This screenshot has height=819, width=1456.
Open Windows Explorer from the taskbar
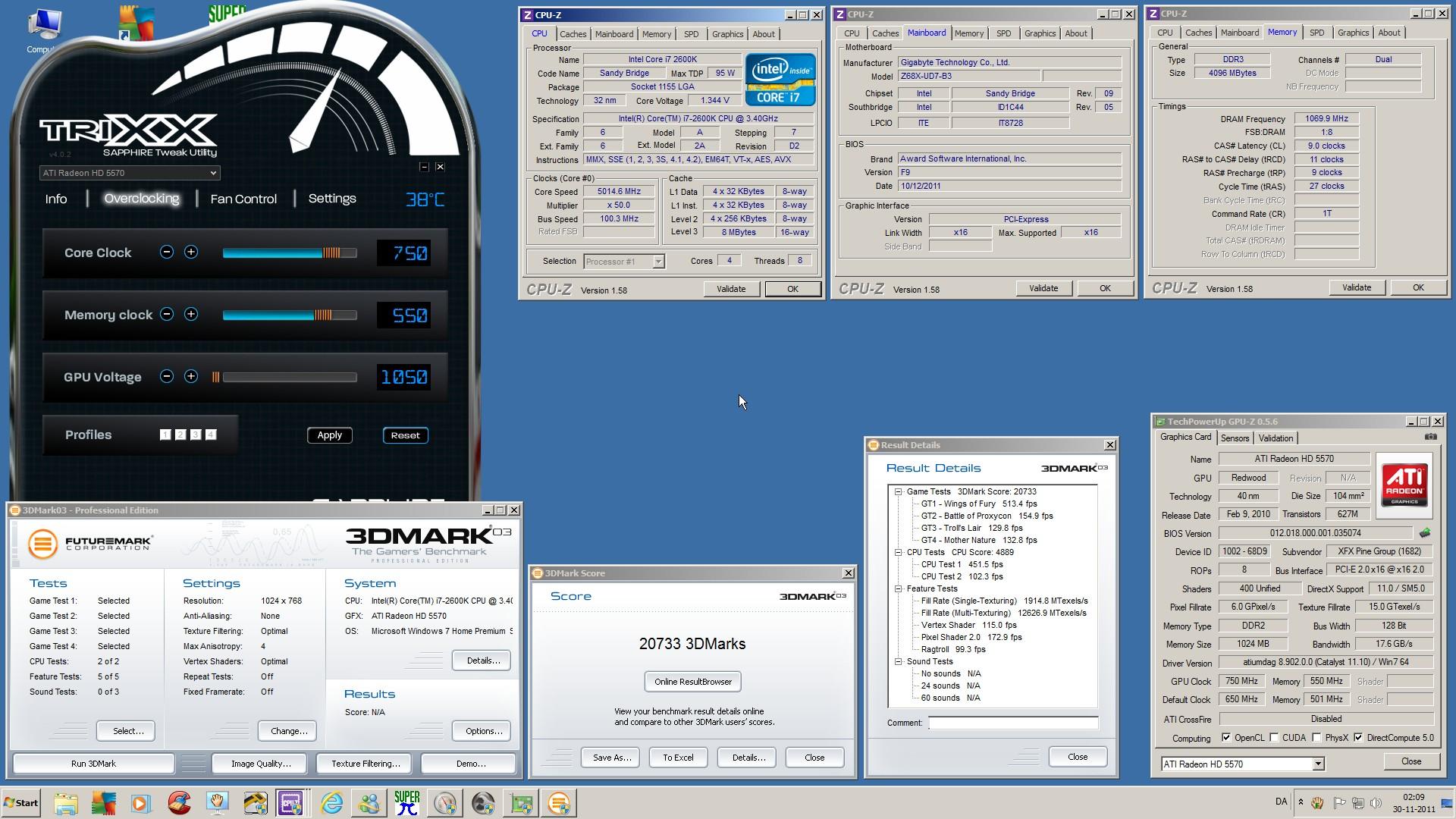(x=66, y=803)
